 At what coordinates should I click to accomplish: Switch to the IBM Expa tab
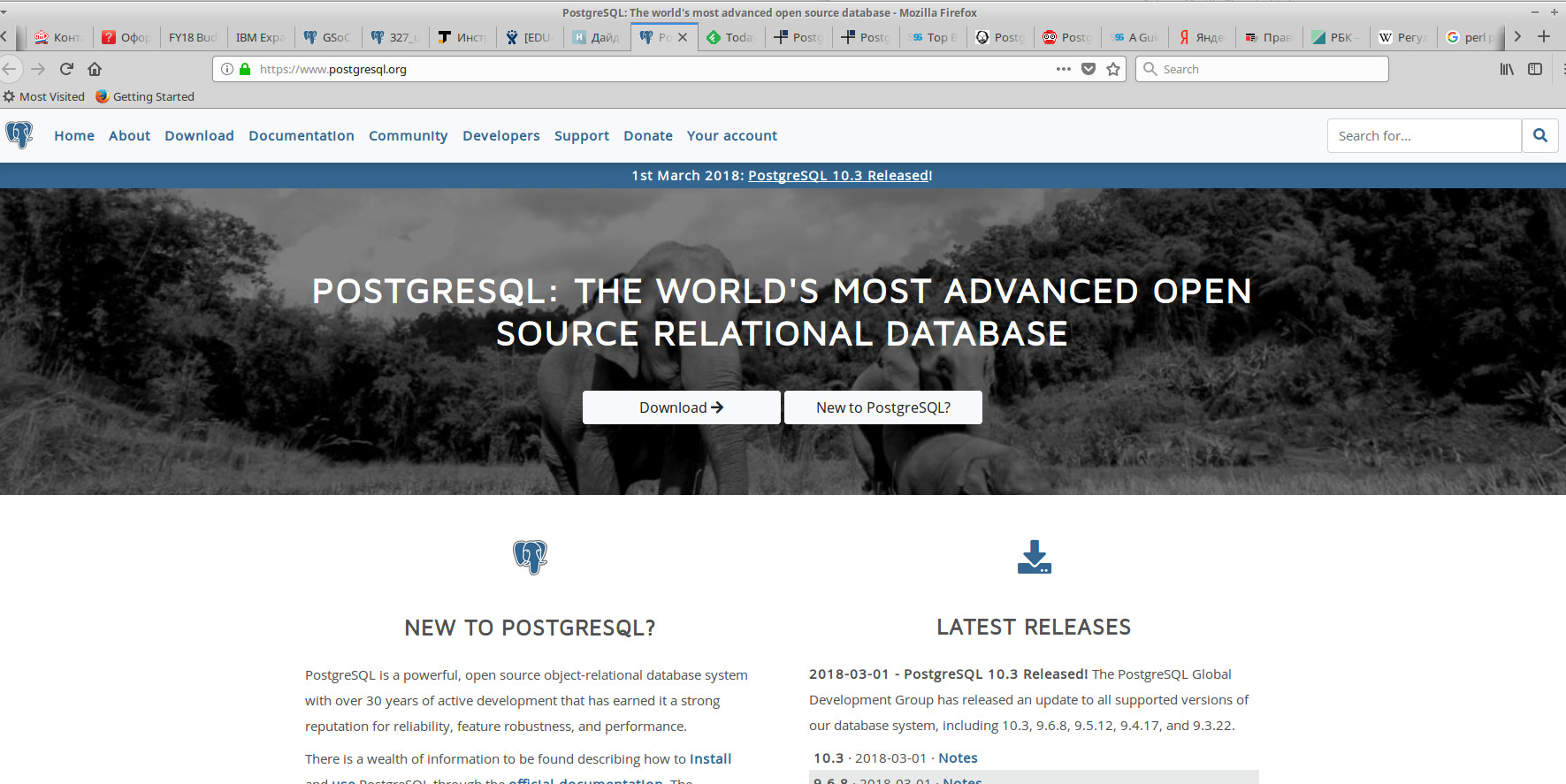coord(260,37)
